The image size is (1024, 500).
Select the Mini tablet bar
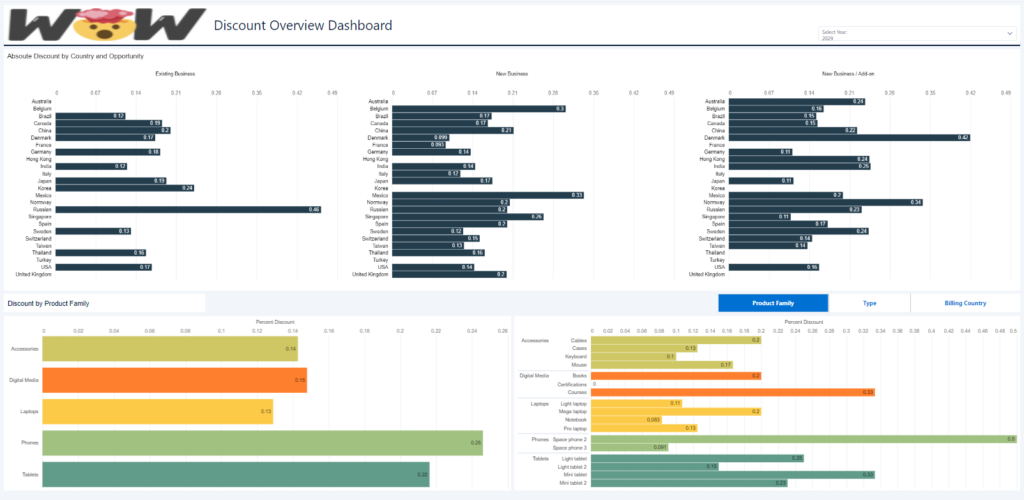click(x=733, y=475)
